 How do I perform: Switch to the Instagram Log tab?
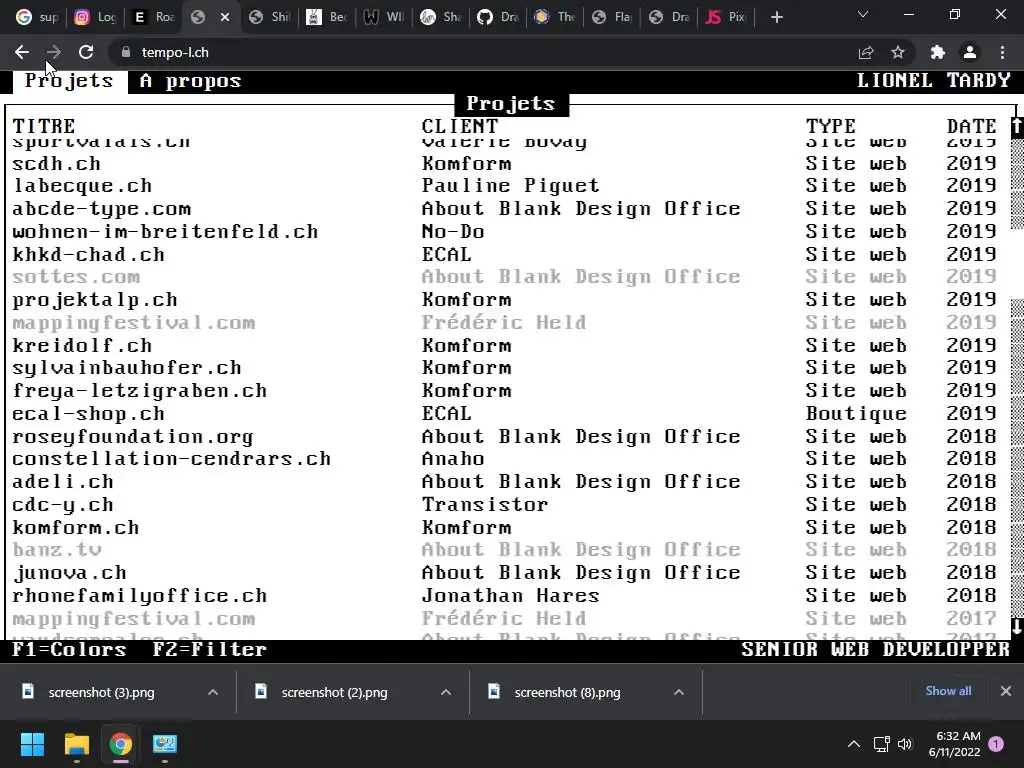pyautogui.click(x=95, y=17)
